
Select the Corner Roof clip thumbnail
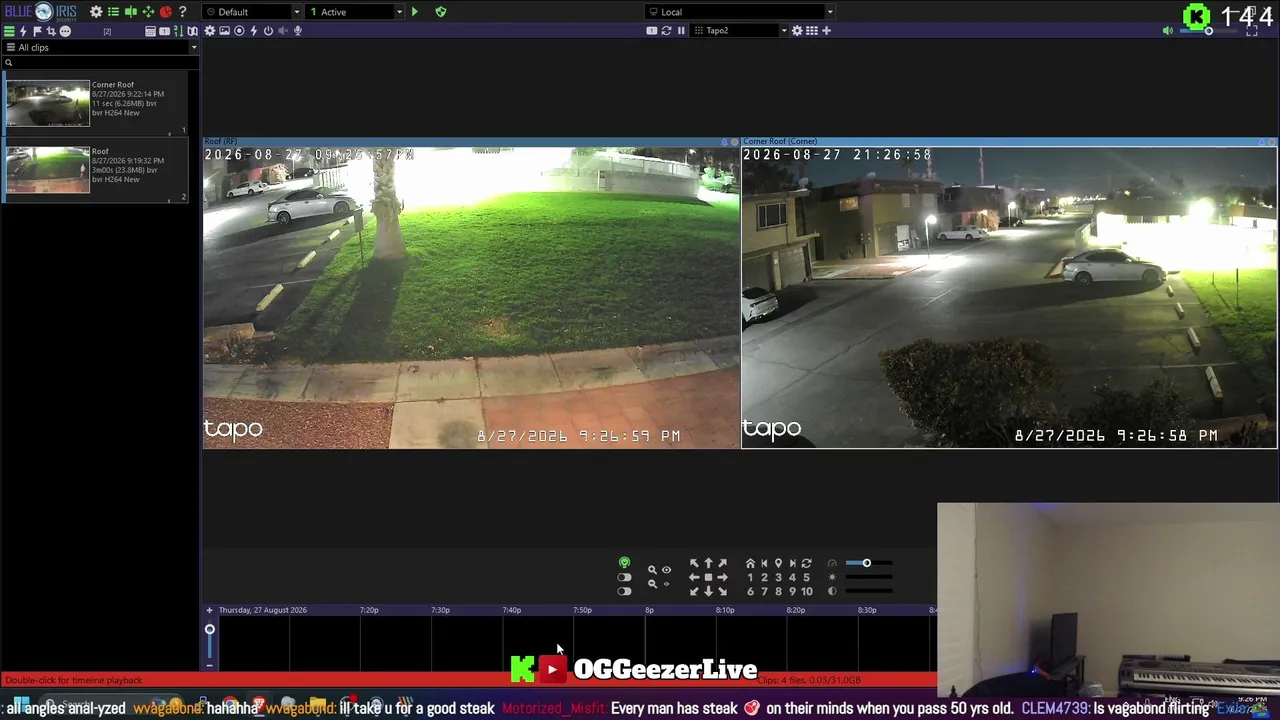point(48,103)
